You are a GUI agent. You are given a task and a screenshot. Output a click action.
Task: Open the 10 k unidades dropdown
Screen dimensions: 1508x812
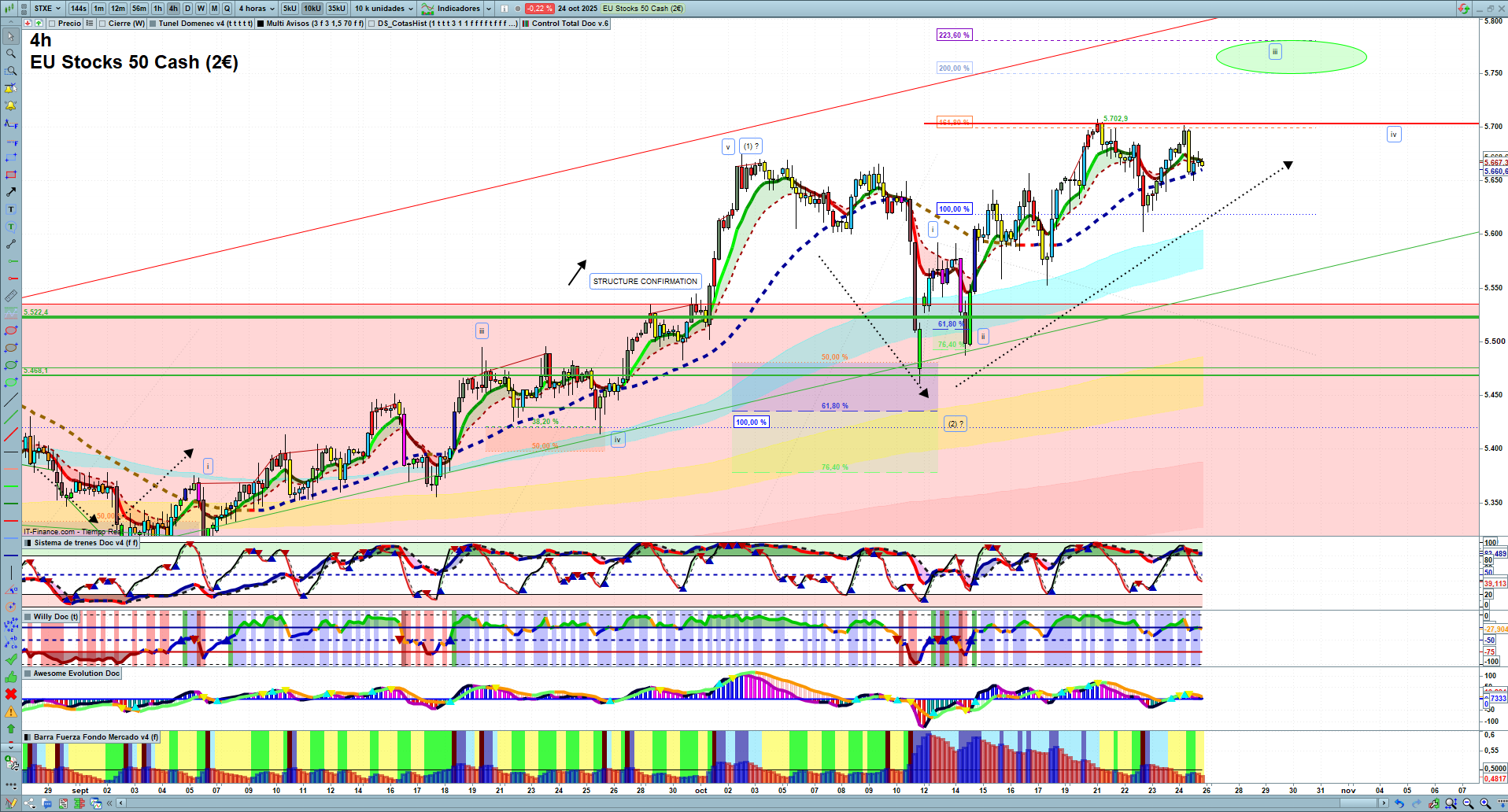[x=384, y=9]
